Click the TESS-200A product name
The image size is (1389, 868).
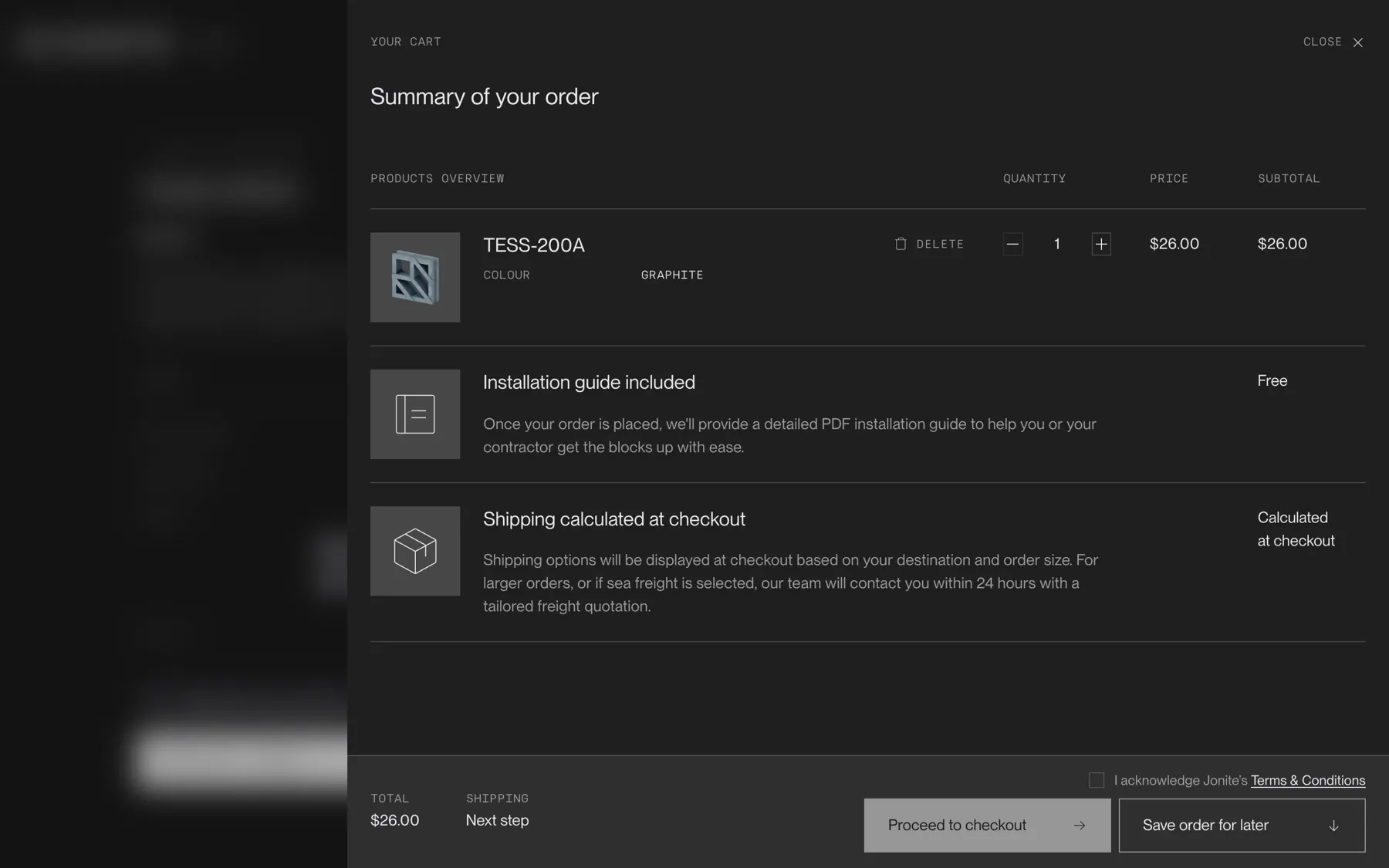point(534,245)
